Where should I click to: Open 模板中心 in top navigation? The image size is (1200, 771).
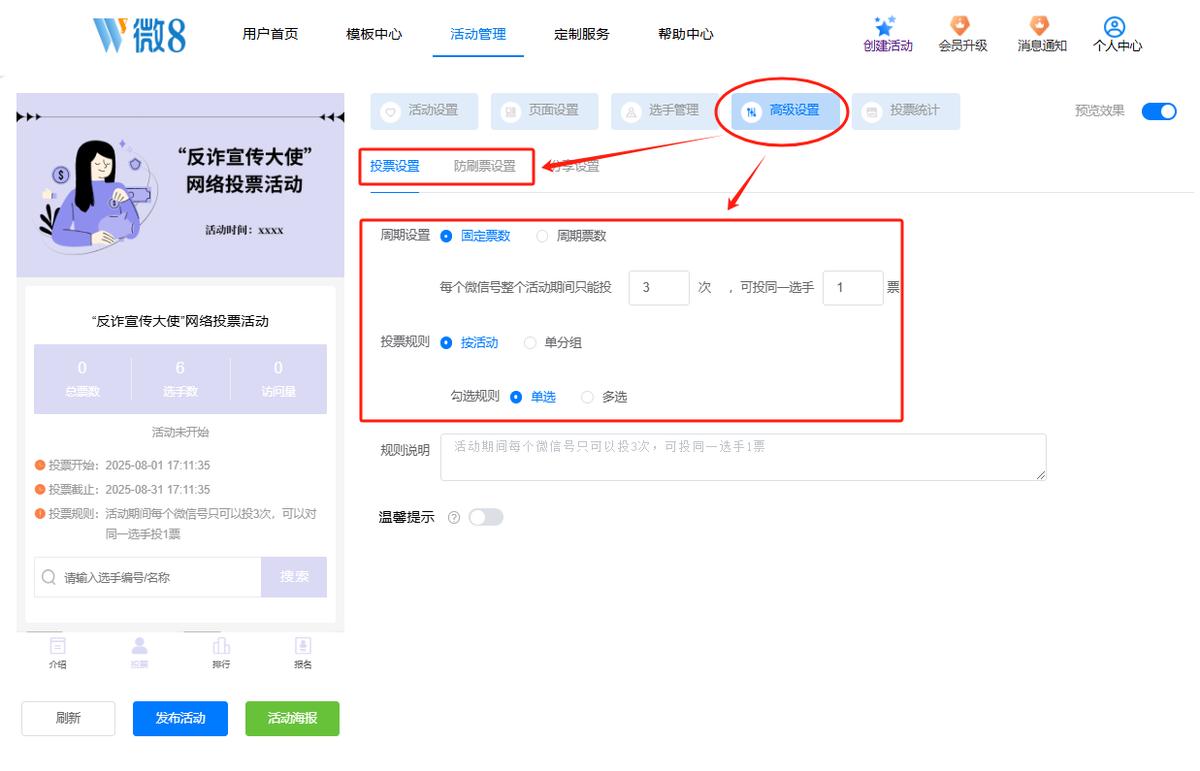(x=374, y=34)
